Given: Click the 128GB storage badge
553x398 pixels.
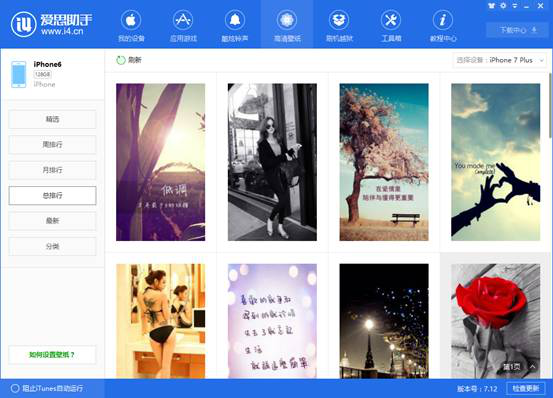Looking at the screenshot, I should 43,74.
